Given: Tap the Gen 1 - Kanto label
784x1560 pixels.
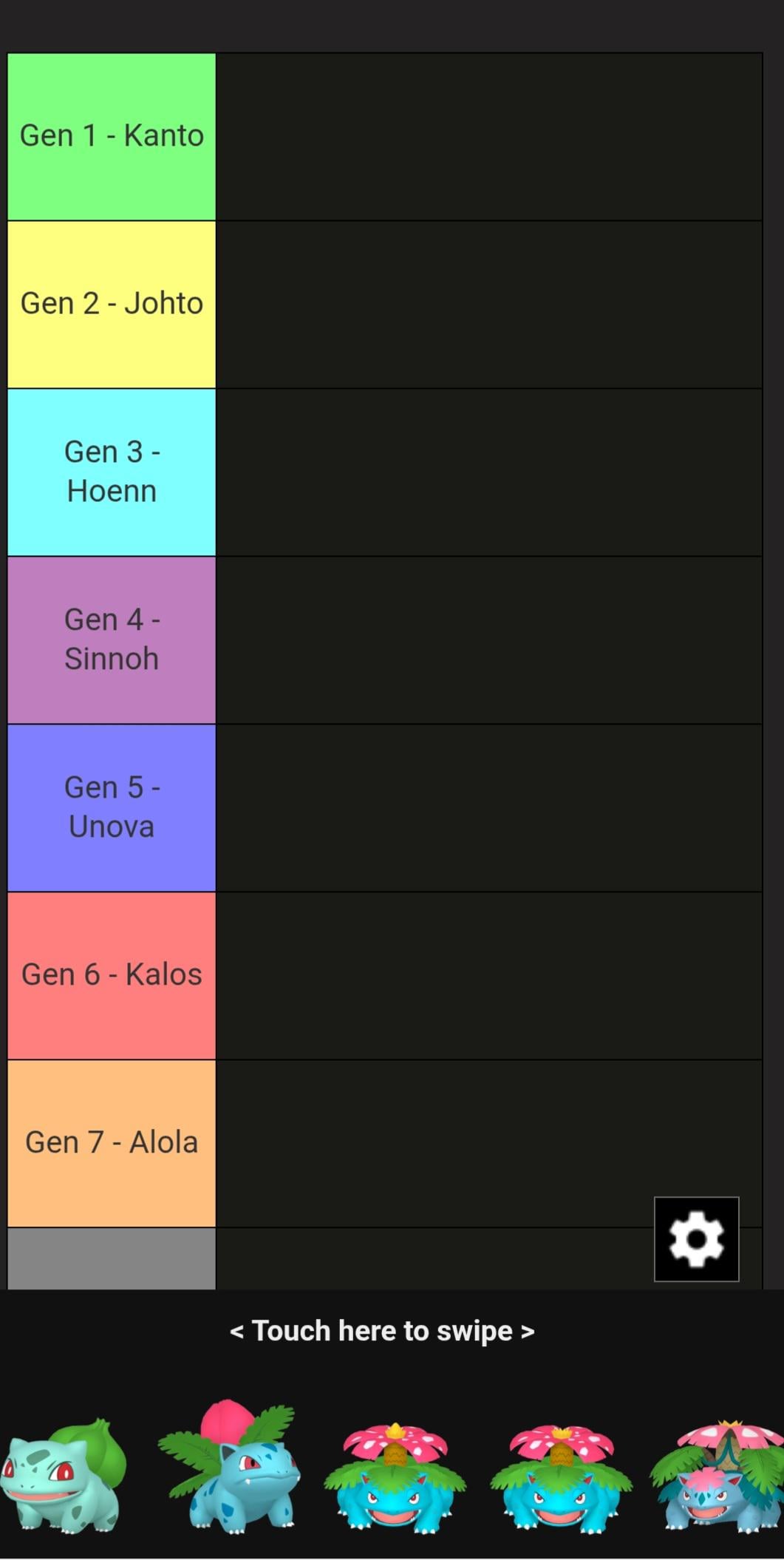Looking at the screenshot, I should [112, 137].
